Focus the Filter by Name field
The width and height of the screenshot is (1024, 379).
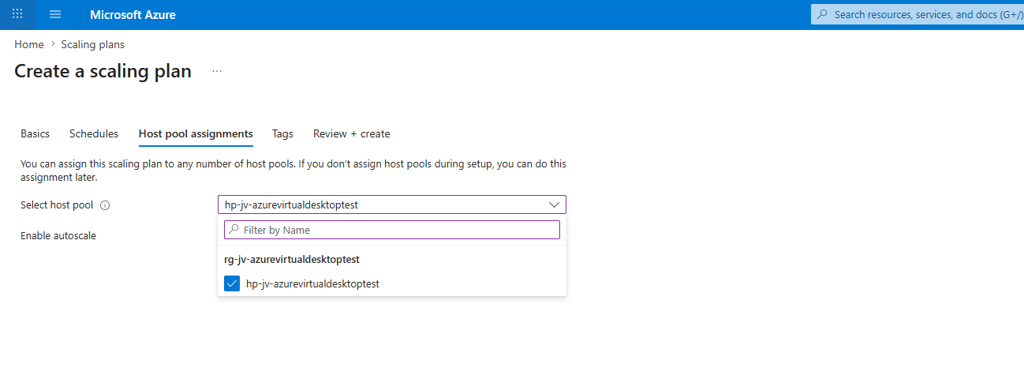392,230
